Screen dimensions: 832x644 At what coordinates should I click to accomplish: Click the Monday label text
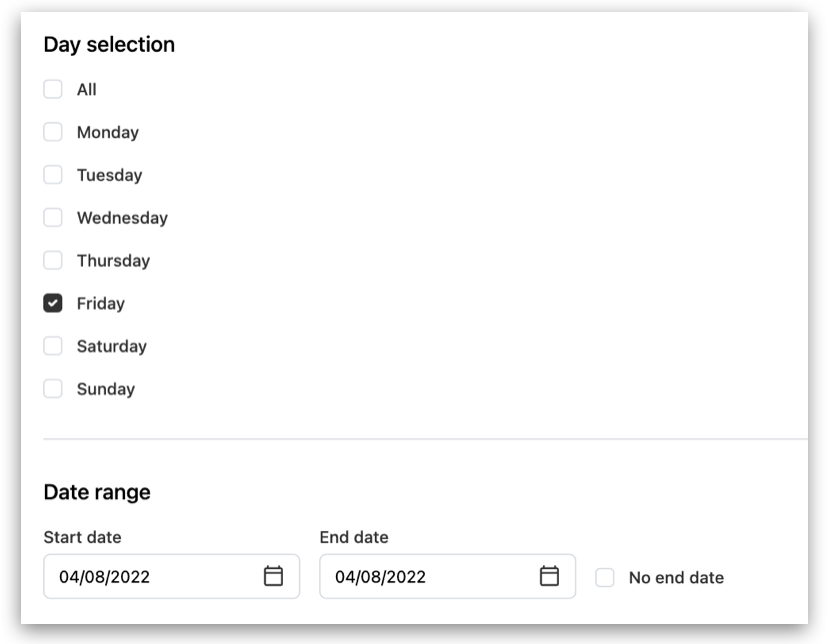click(108, 133)
